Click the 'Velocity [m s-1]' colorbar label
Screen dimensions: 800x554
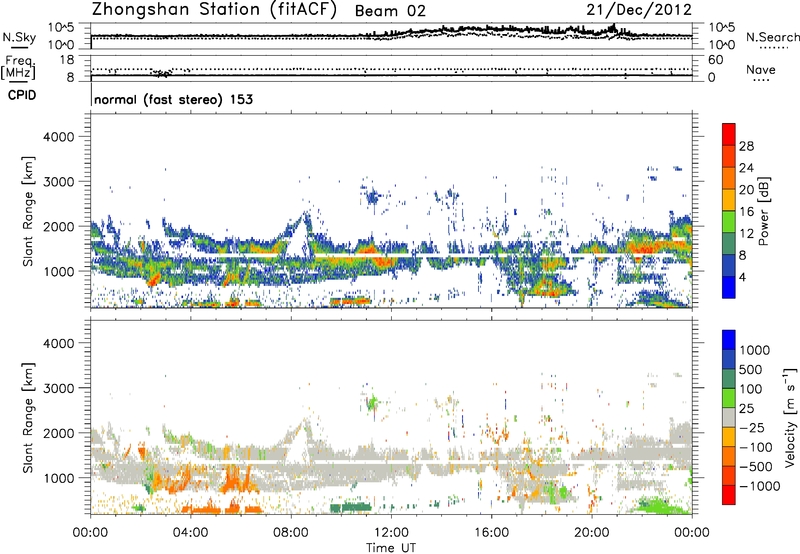pyautogui.click(x=790, y=417)
